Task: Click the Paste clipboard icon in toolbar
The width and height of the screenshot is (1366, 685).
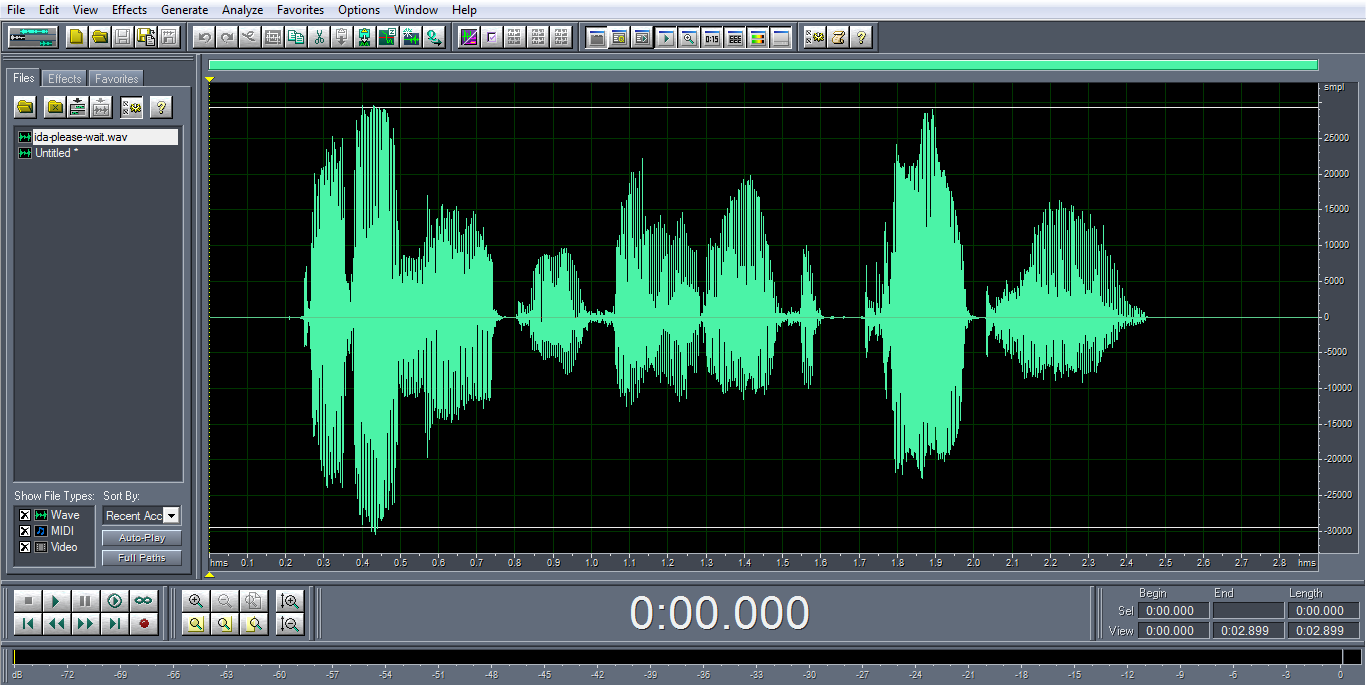Action: coord(342,37)
